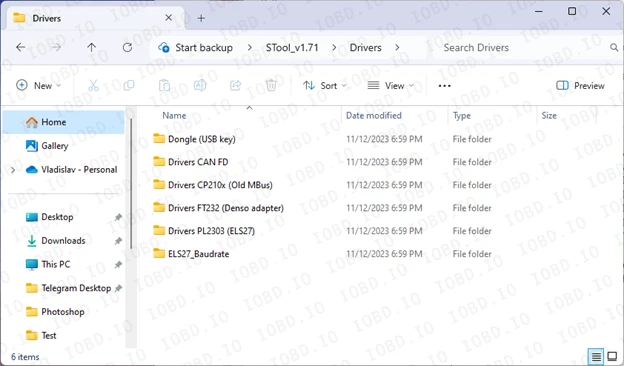
Task: Open the Photoshop folder in sidebar
Action: click(64, 312)
